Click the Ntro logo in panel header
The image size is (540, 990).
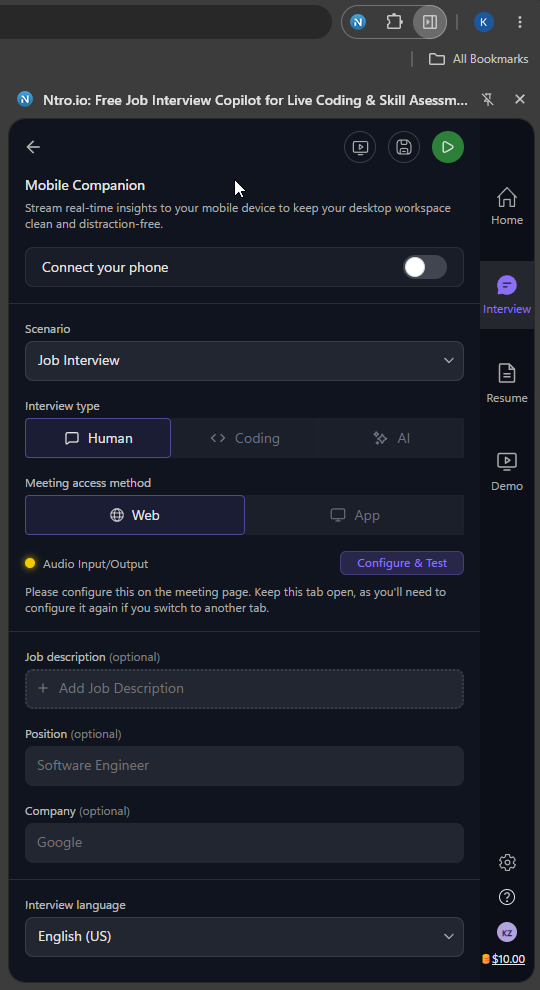tap(25, 99)
